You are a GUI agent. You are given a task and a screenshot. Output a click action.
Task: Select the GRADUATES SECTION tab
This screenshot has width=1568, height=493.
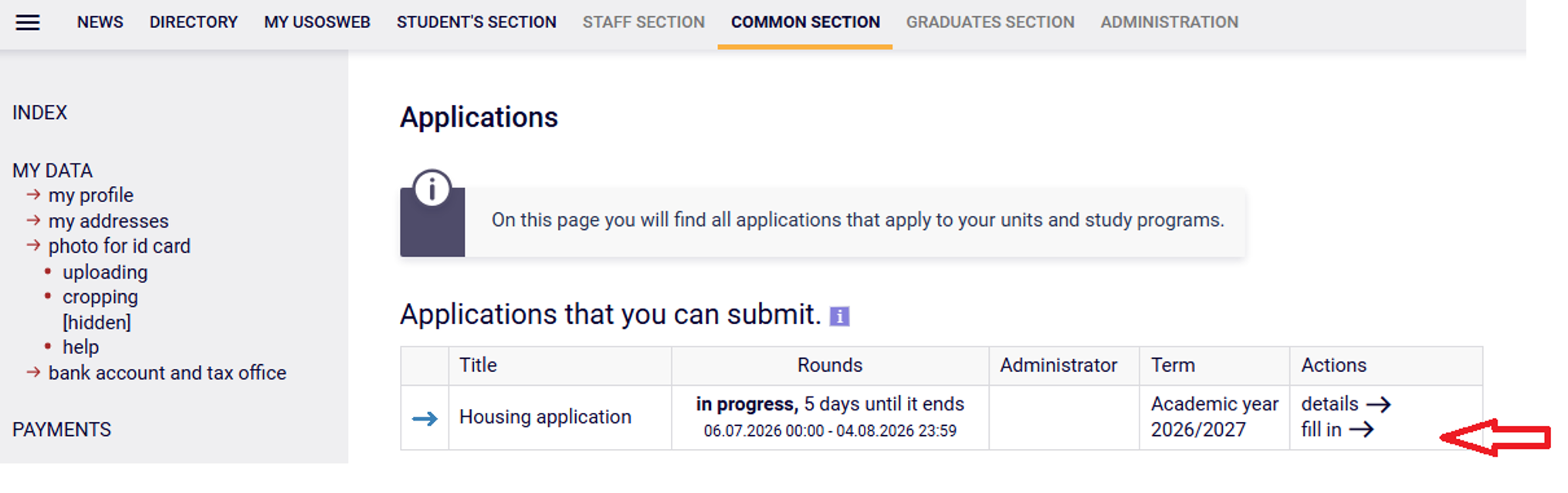991,22
